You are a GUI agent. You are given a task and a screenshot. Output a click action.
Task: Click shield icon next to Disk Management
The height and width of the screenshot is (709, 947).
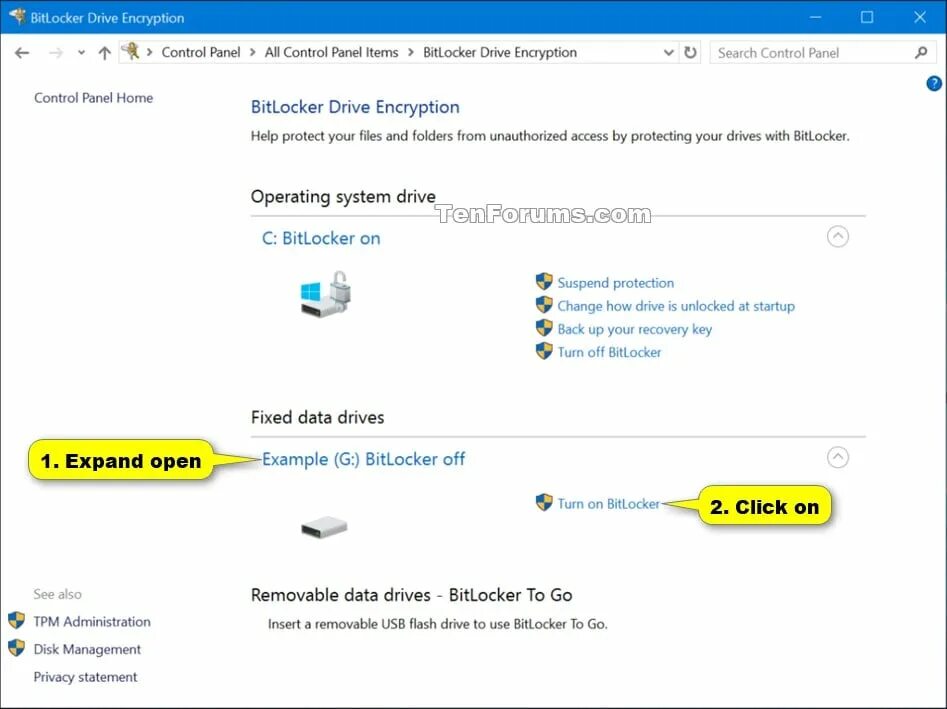[16, 648]
